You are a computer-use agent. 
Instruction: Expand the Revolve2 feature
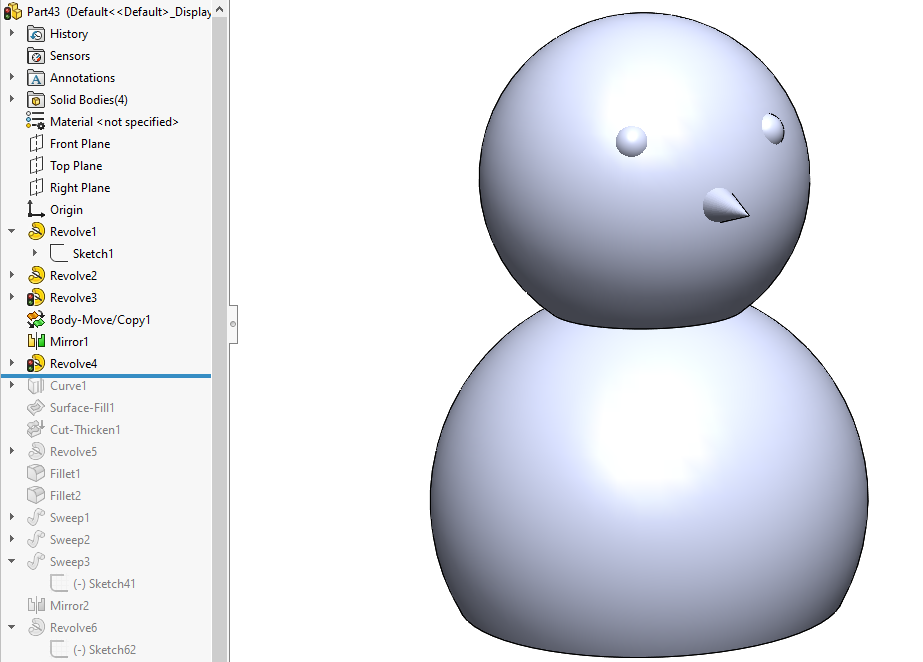tap(12, 275)
